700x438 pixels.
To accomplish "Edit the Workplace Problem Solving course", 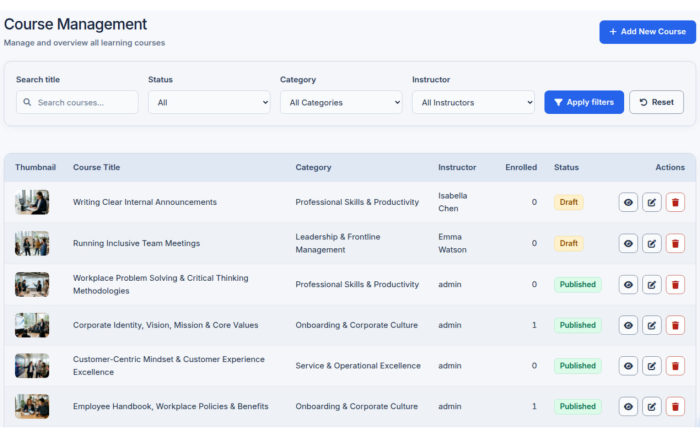I will point(651,284).
